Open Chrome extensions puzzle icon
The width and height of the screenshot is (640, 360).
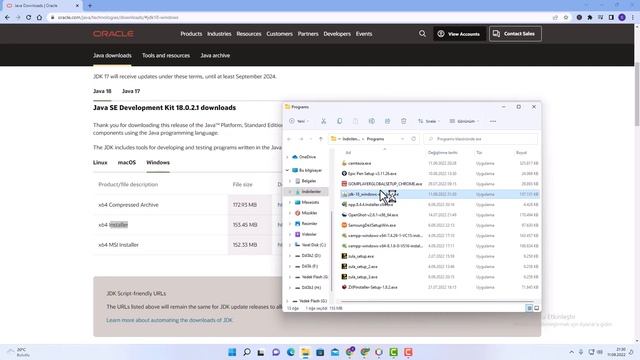pos(590,18)
